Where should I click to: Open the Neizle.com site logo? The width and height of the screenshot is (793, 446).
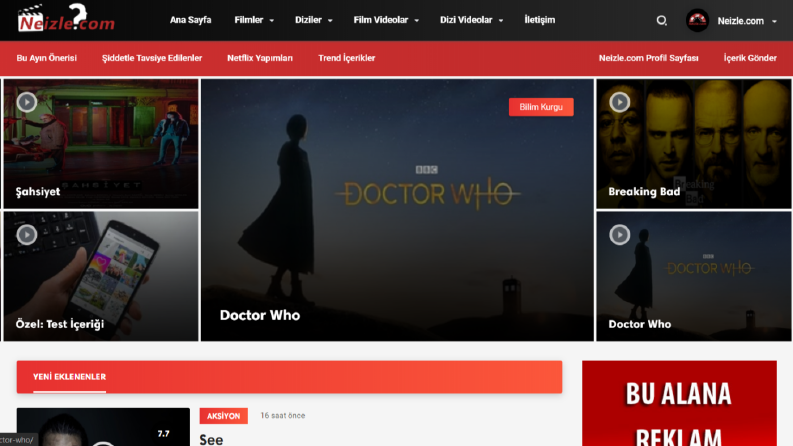tap(66, 18)
